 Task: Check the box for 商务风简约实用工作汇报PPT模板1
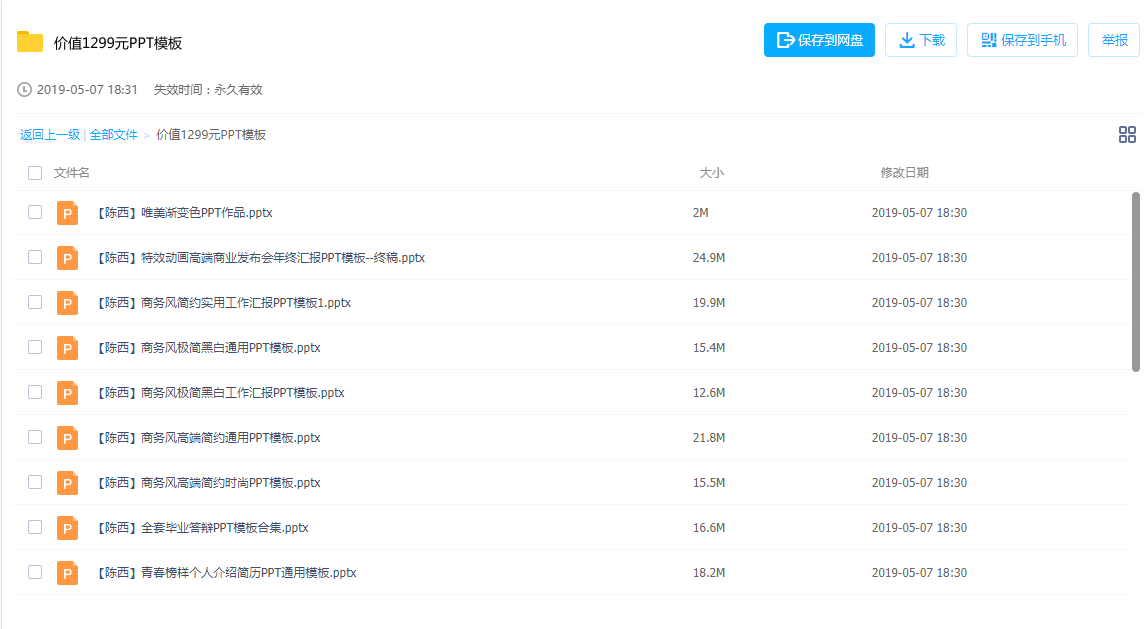[35, 302]
